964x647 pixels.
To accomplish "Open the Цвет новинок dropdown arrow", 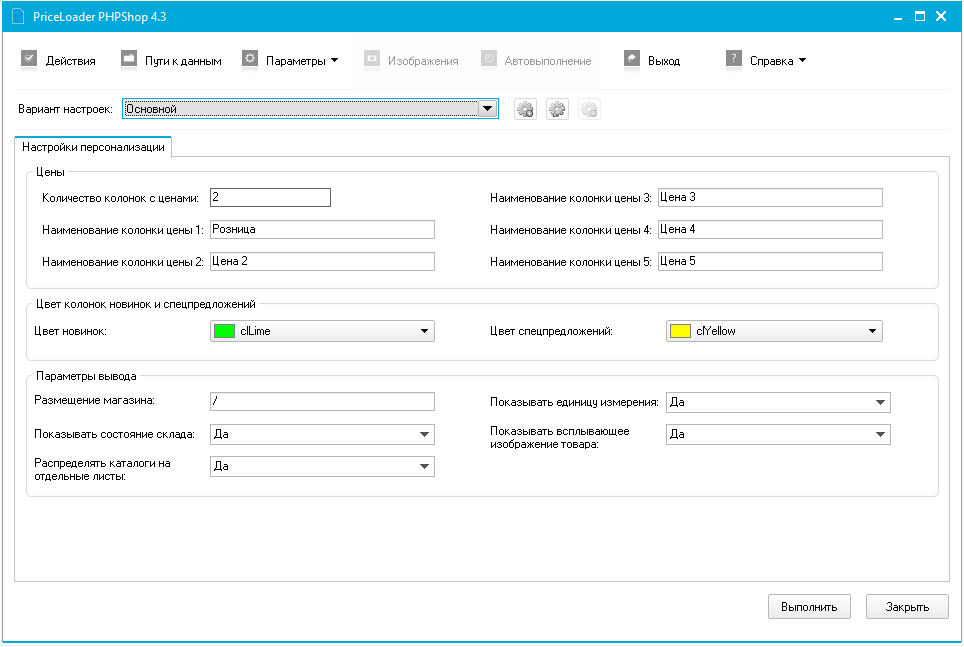I will point(424,331).
